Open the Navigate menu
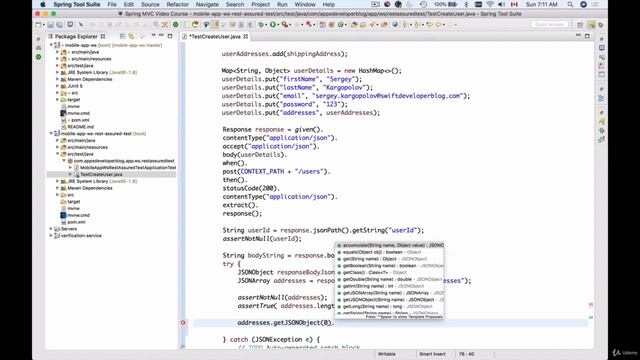This screenshot has width=640, height=360. tap(207, 4)
